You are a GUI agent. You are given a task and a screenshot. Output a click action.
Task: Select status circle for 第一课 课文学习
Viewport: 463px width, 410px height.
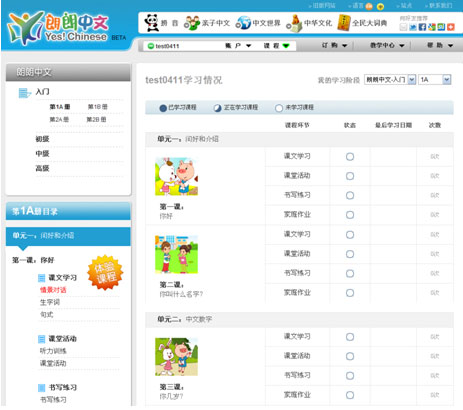(350, 156)
